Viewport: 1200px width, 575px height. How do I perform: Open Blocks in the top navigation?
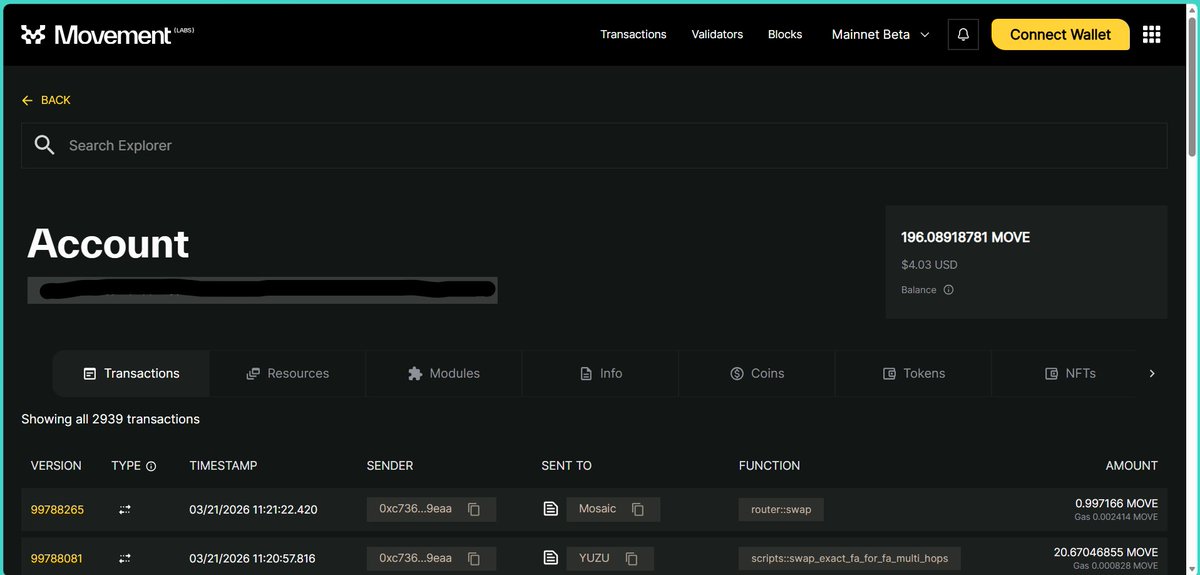point(785,34)
